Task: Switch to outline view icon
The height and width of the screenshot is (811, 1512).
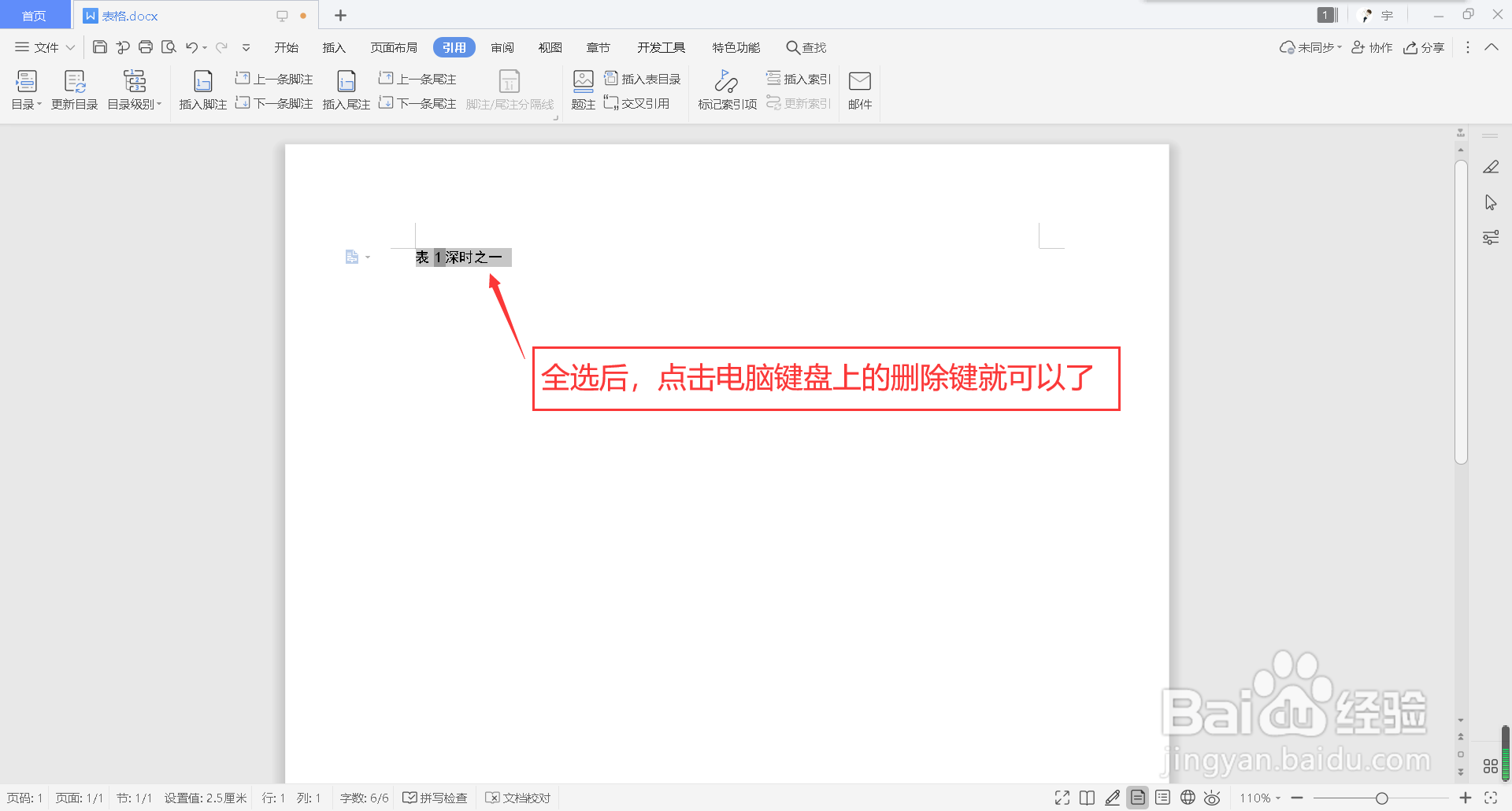Action: point(1162,798)
